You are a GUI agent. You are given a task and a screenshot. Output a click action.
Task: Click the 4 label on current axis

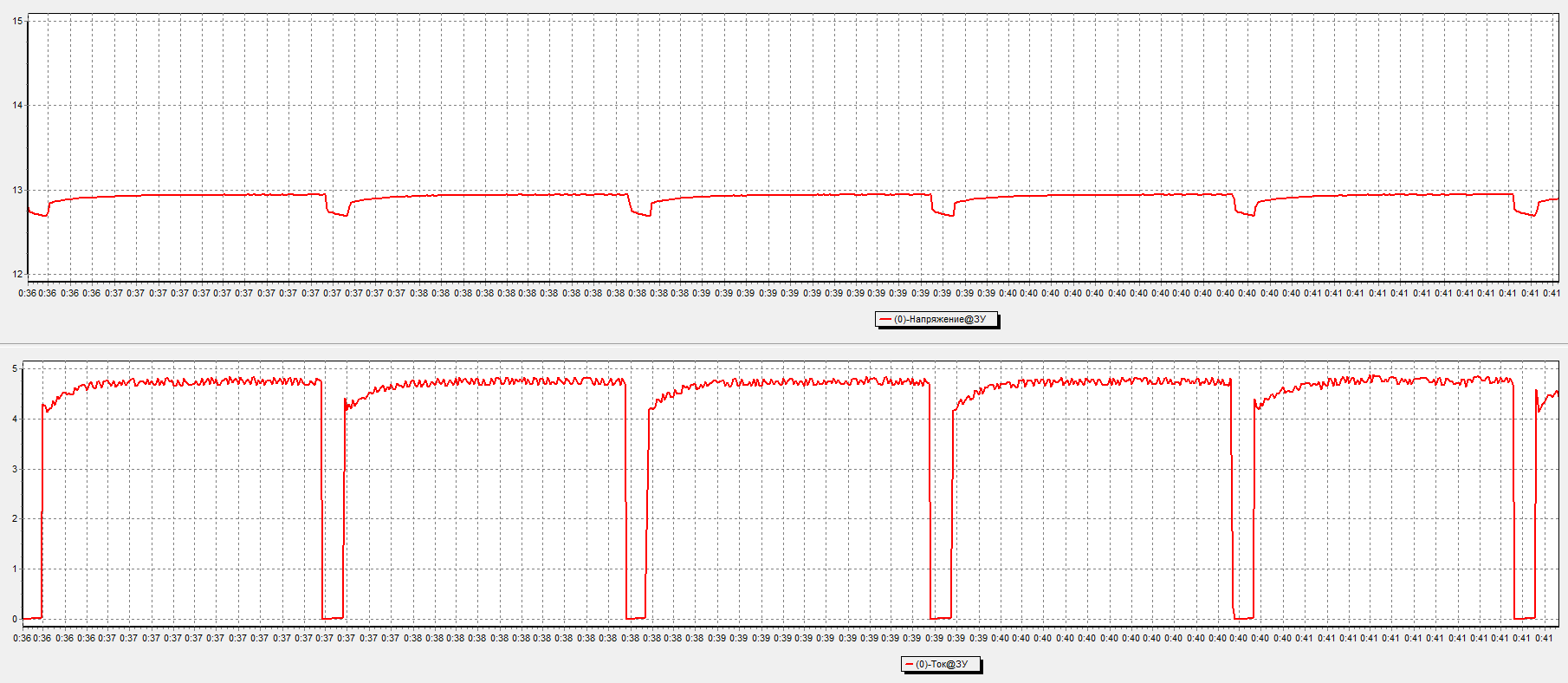pos(15,419)
